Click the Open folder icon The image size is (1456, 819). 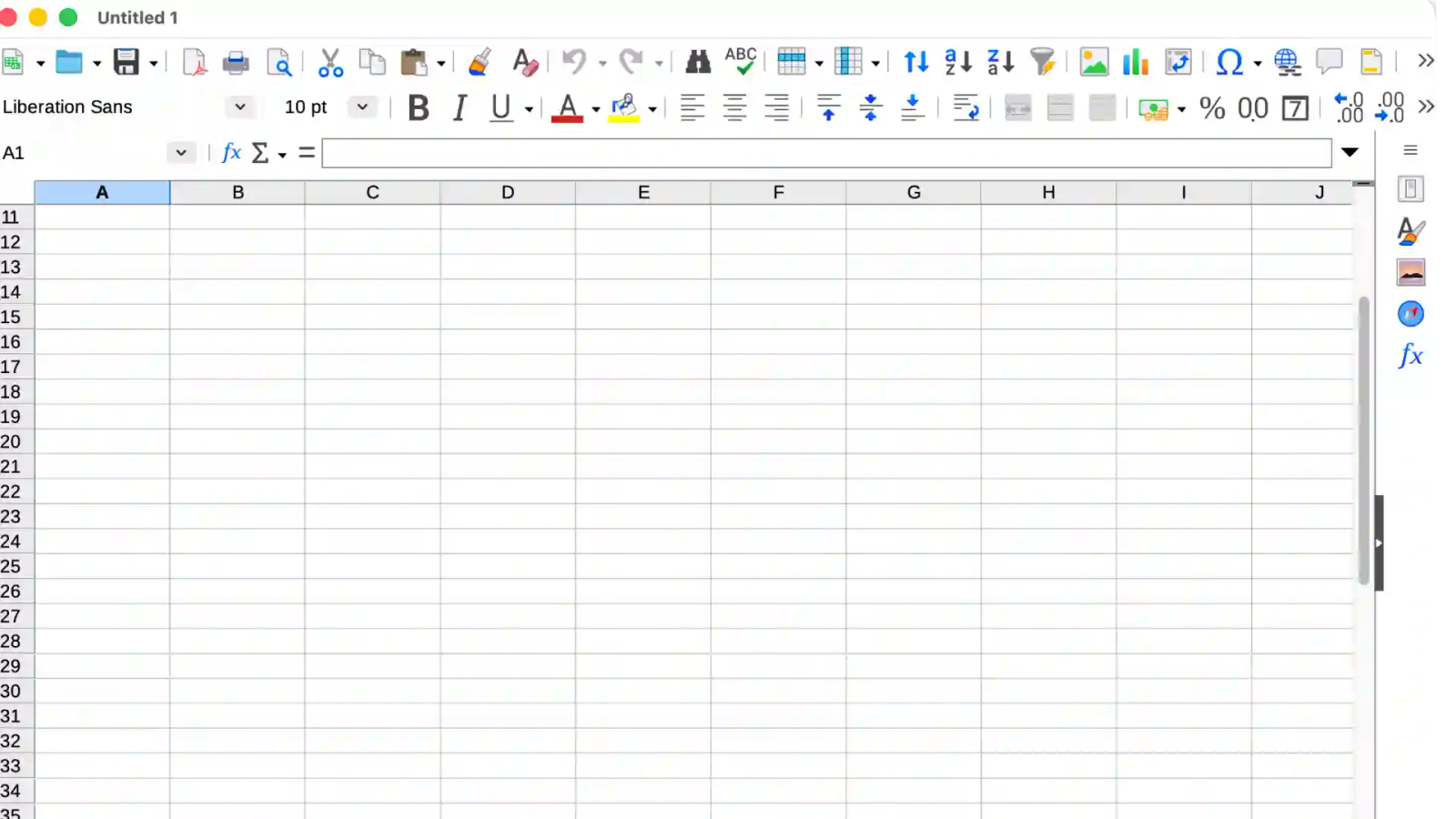pyautogui.click(x=69, y=63)
